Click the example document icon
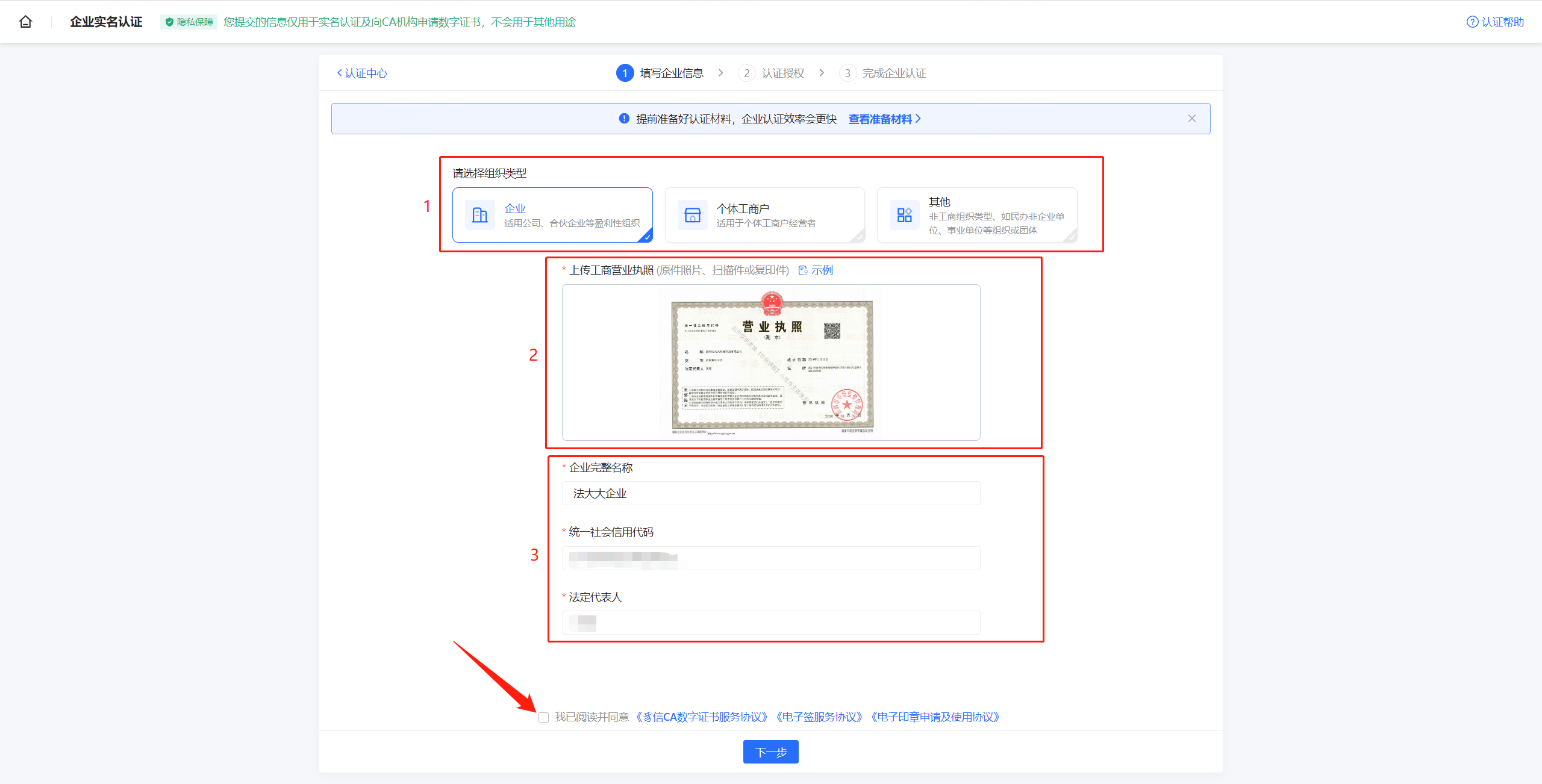1542x784 pixels. 802,270
